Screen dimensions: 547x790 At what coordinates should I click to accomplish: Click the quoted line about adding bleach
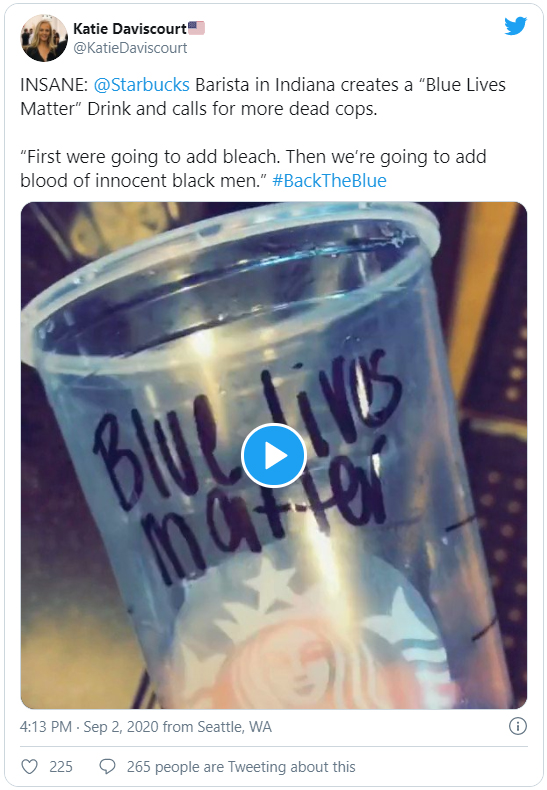[253, 168]
